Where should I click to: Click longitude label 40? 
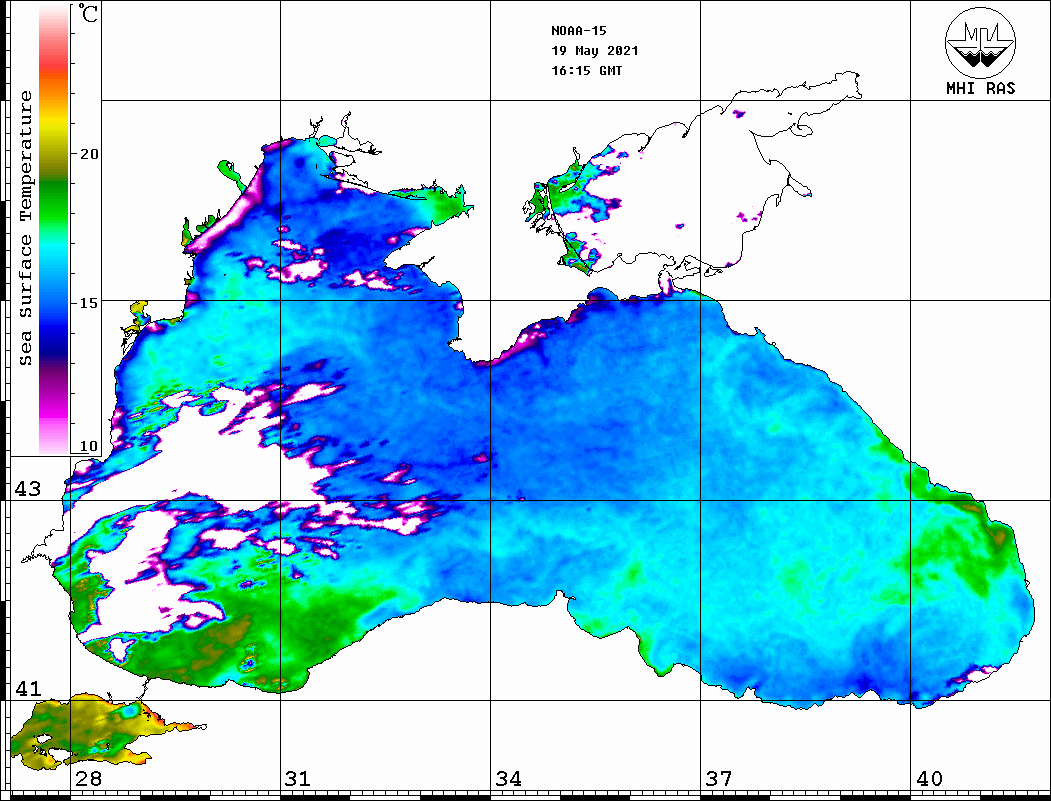click(929, 778)
